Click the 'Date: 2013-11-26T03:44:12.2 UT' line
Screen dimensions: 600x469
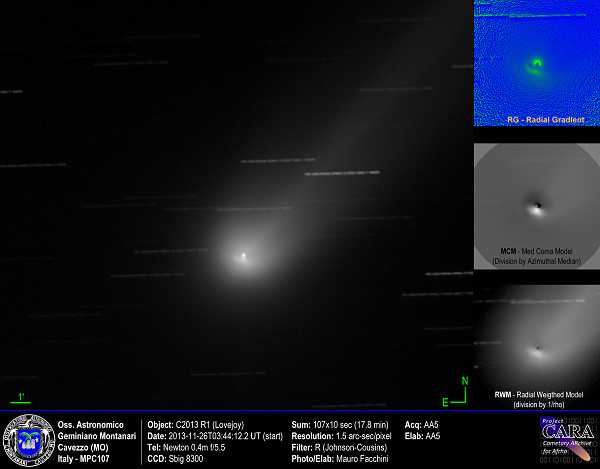click(x=215, y=436)
